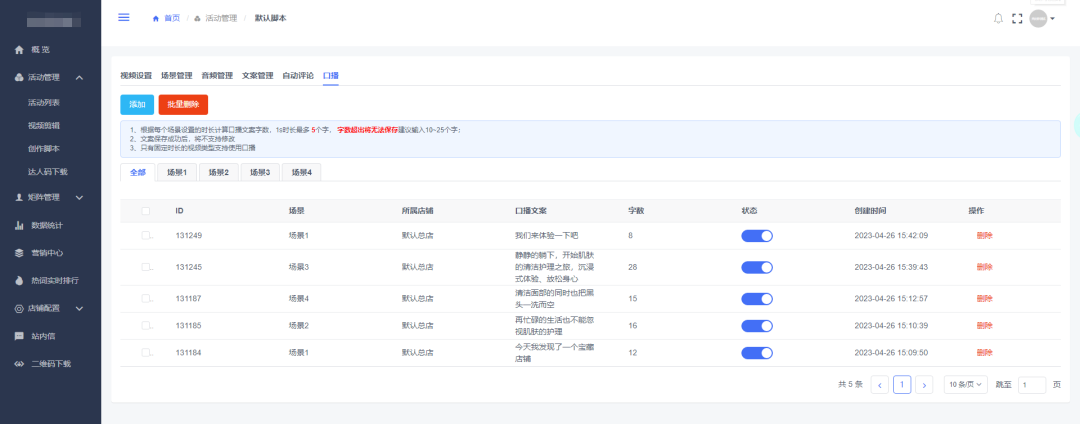The height and width of the screenshot is (424, 1080).
Task: Check the checkbox for row 131184
Action: (145, 352)
